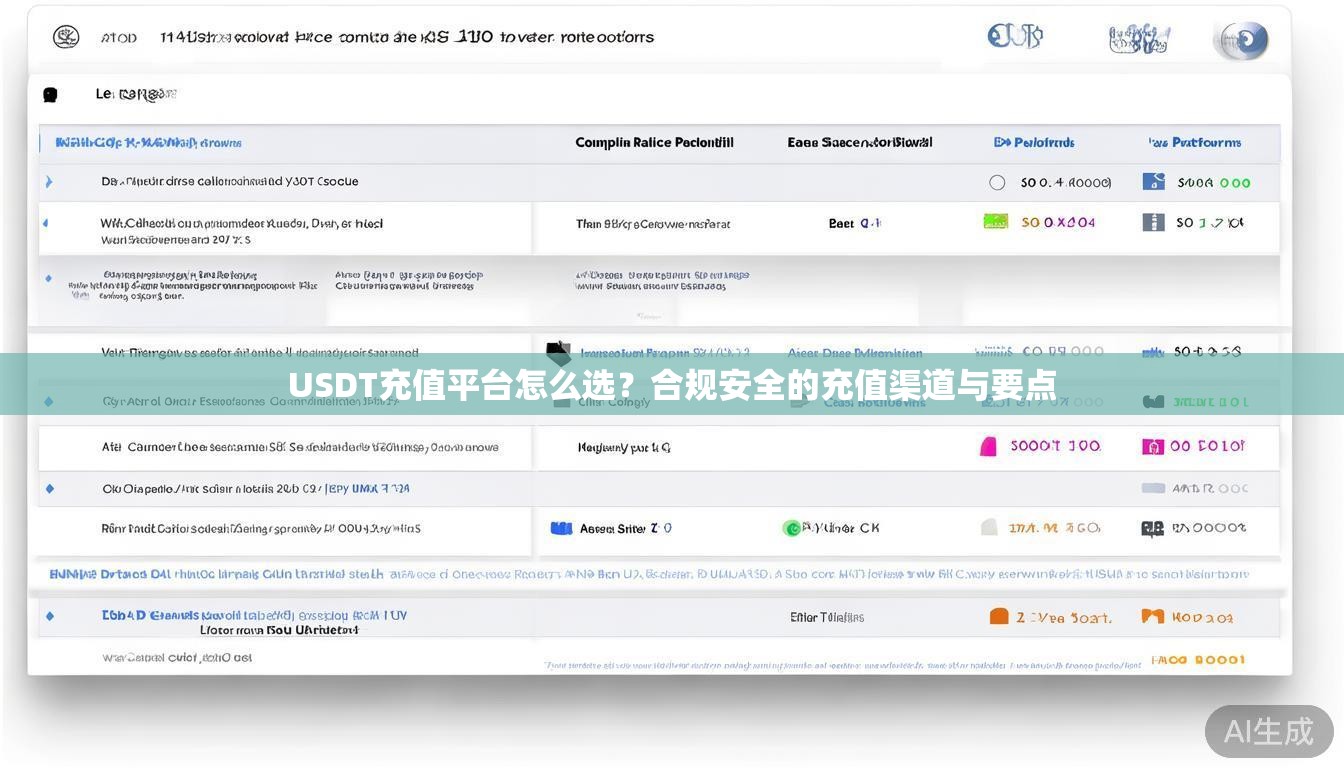Image resolution: width=1344 pixels, height=768 pixels.
Task: Click the AI生成 watermark badge
Action: click(x=1269, y=731)
